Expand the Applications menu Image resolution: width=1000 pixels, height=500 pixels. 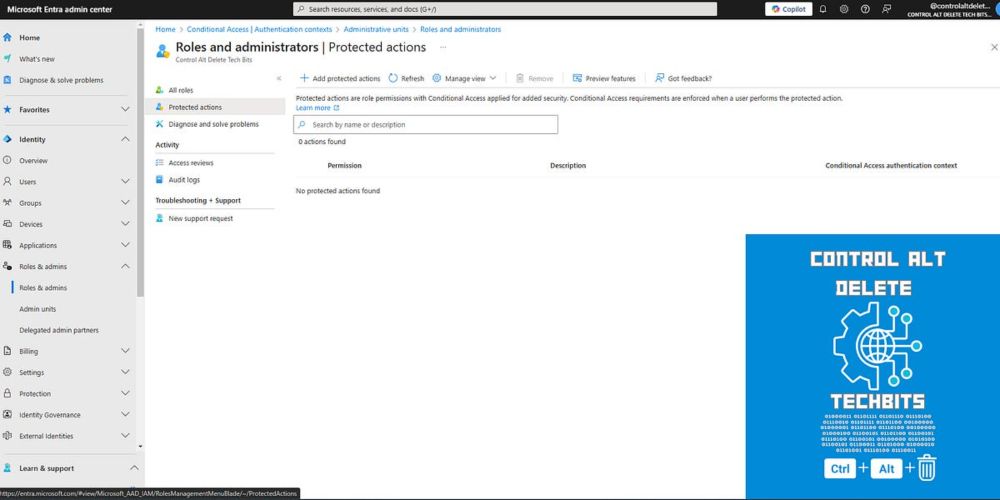[x=125, y=246]
